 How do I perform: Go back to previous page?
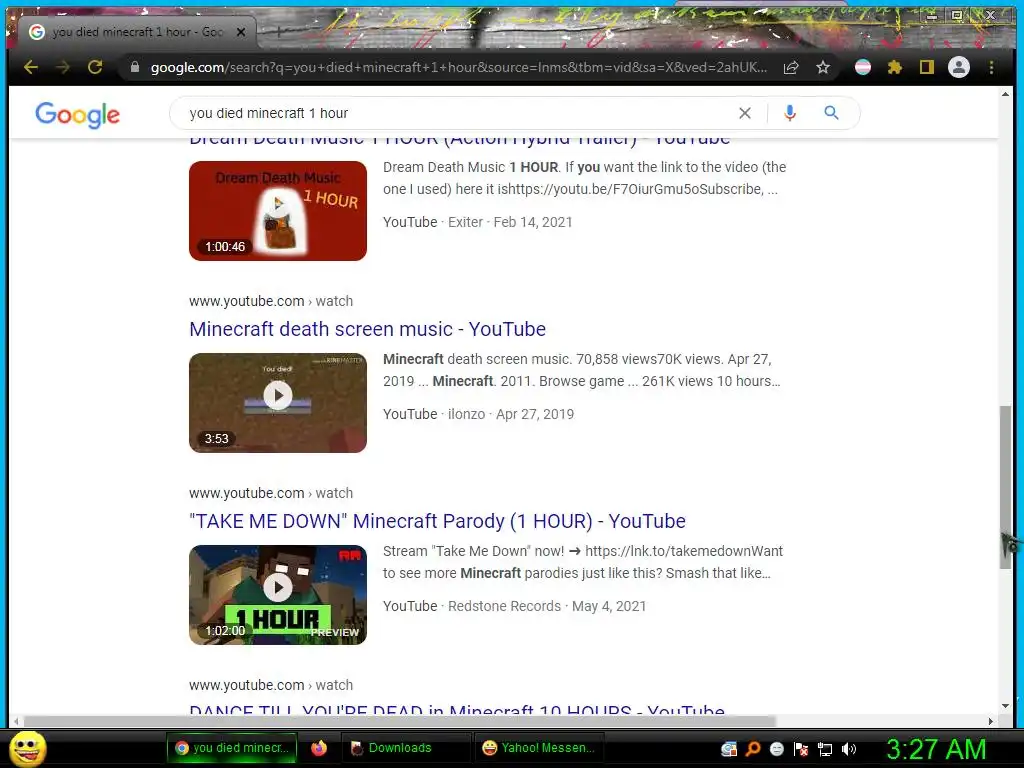(x=31, y=67)
